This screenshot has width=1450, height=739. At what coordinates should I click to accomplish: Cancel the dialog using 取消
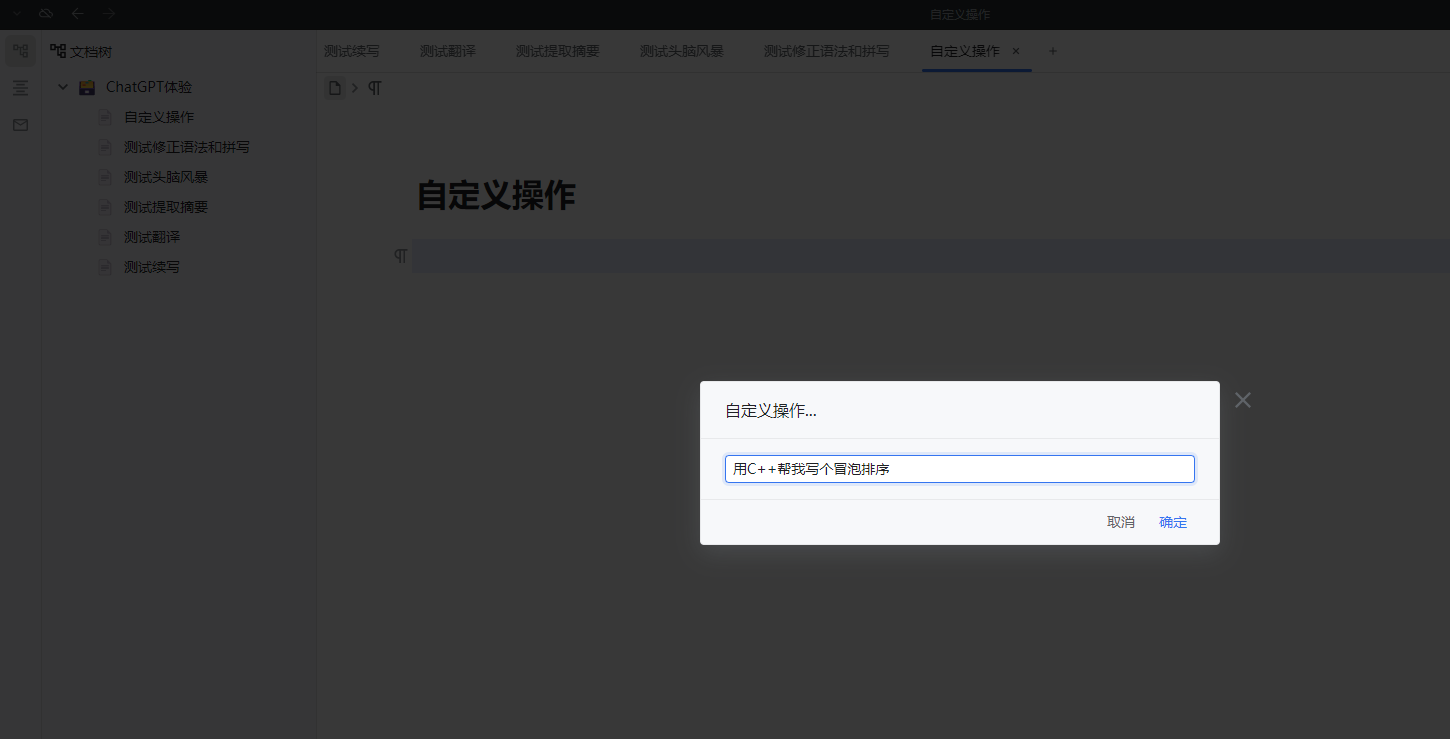click(x=1120, y=521)
